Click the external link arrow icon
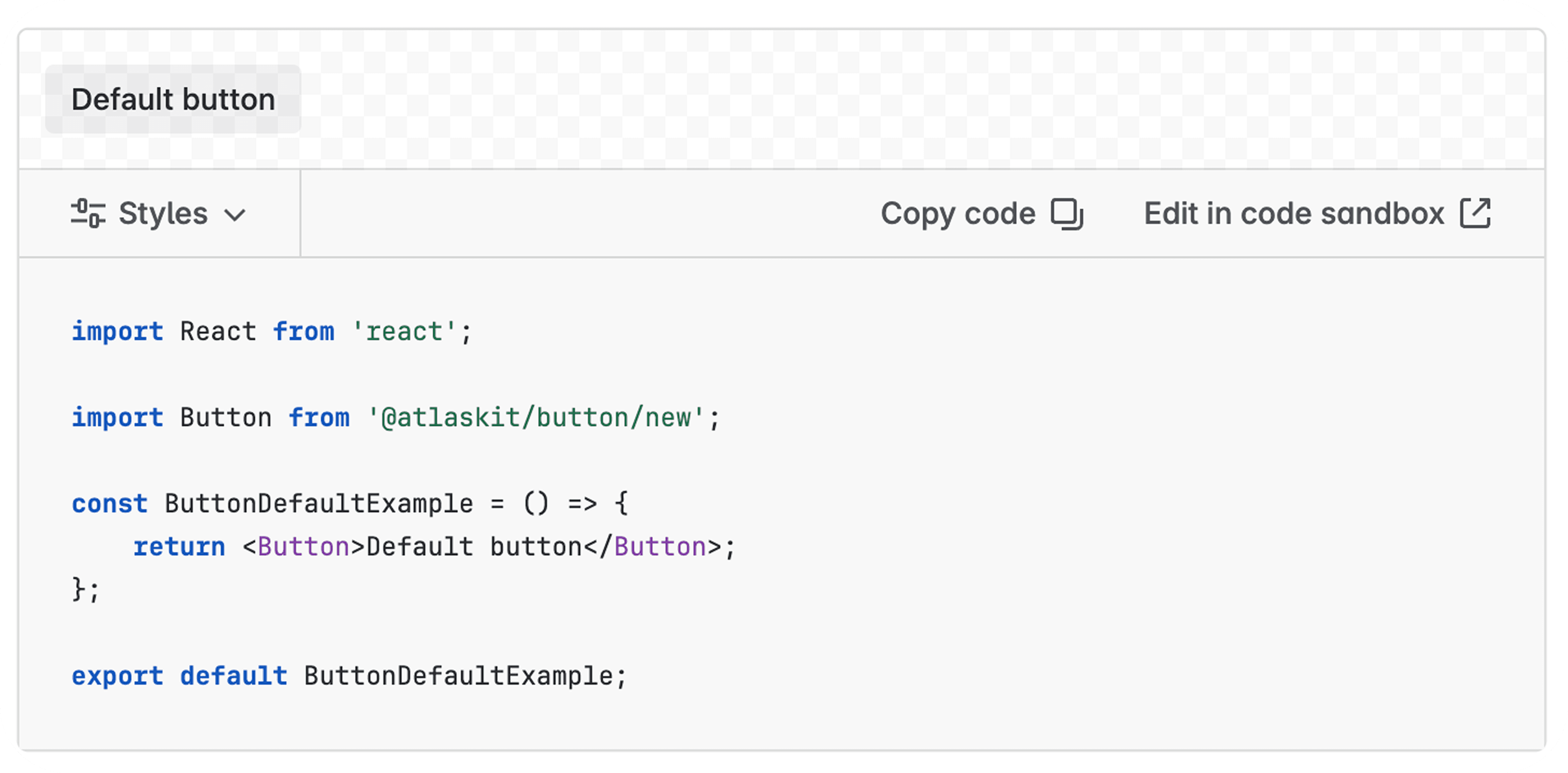This screenshot has width=1568, height=773. [1476, 214]
